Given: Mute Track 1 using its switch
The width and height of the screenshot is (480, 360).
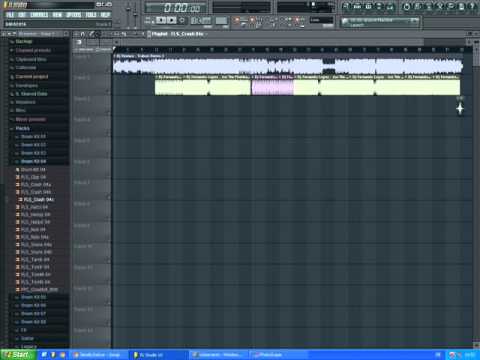Looking at the screenshot, I should pyautogui.click(x=108, y=70).
